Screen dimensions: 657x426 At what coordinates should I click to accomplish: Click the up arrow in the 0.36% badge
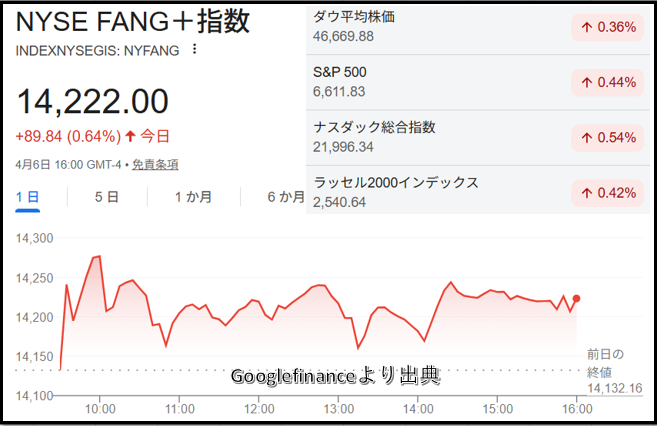[x=585, y=27]
